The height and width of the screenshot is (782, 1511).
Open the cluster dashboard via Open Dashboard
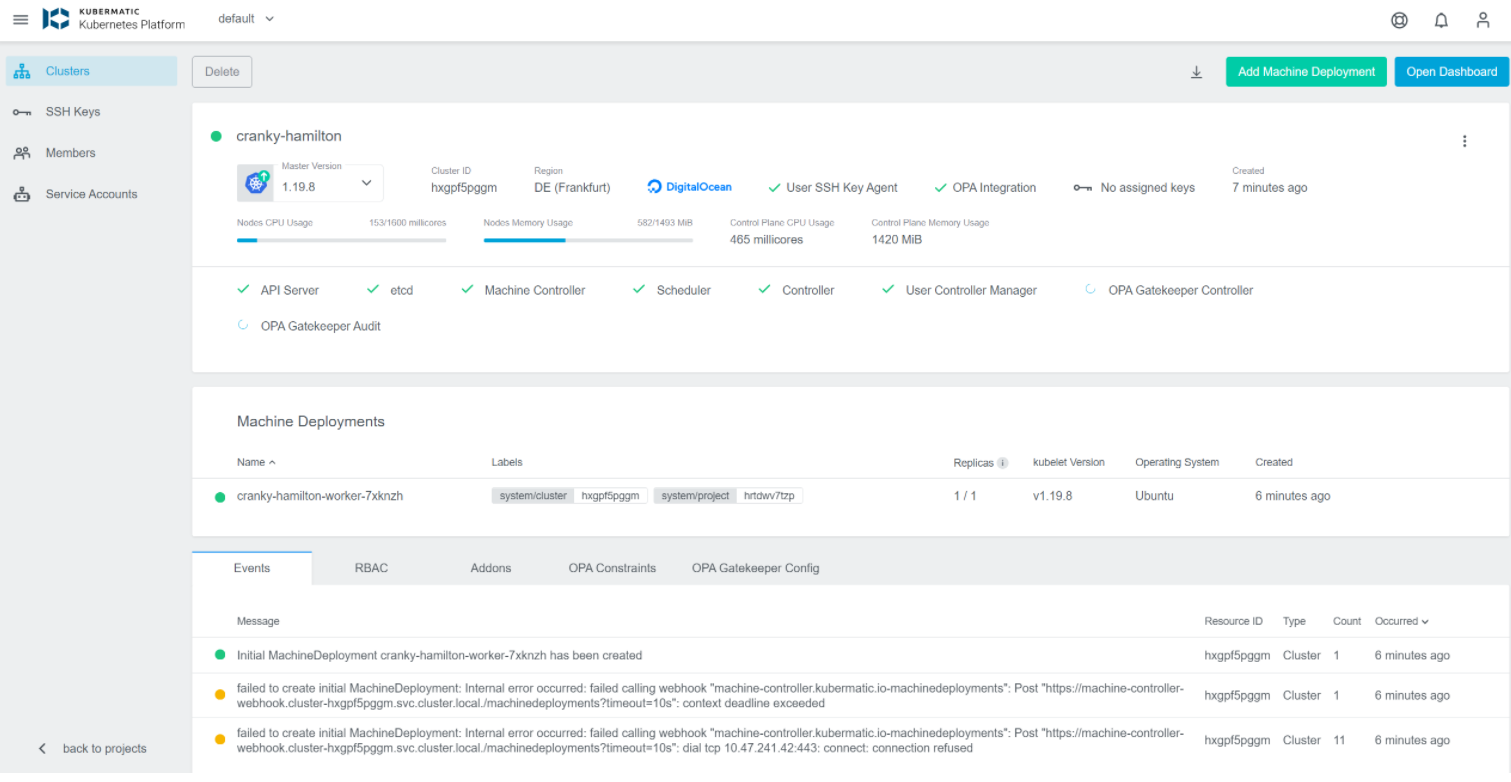1451,71
